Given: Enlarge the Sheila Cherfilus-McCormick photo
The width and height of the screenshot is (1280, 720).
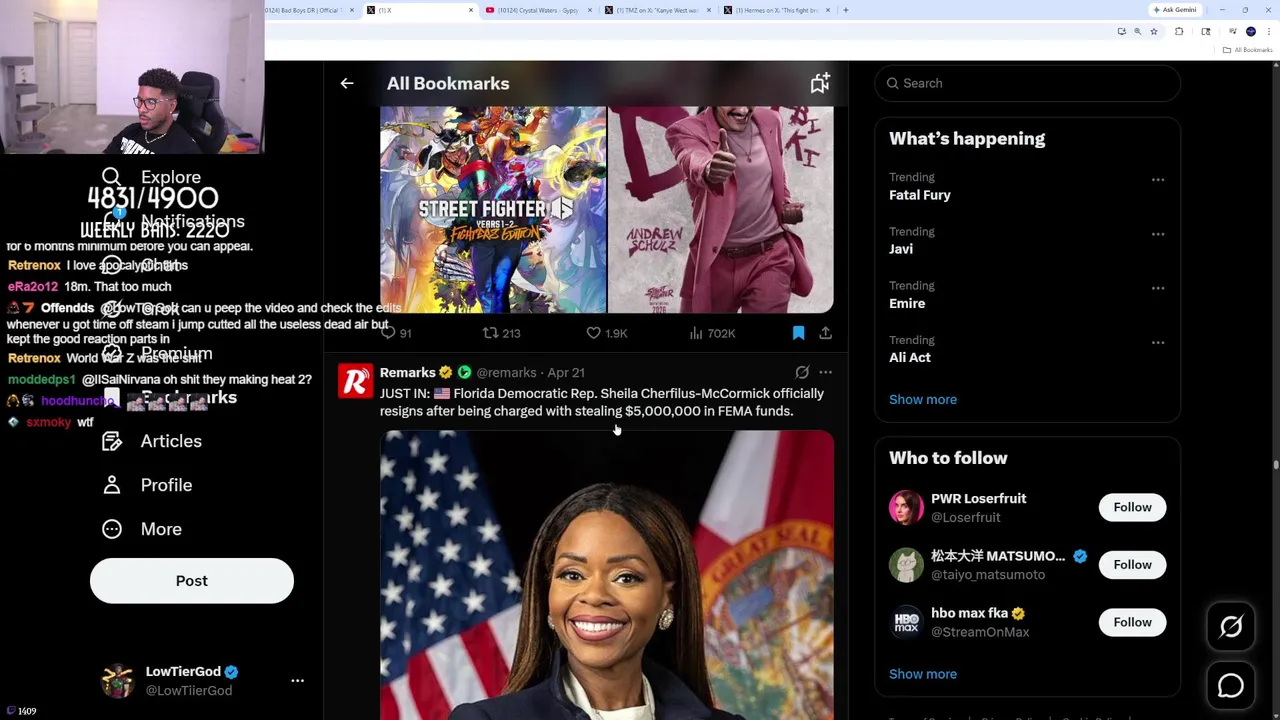Looking at the screenshot, I should 607,575.
